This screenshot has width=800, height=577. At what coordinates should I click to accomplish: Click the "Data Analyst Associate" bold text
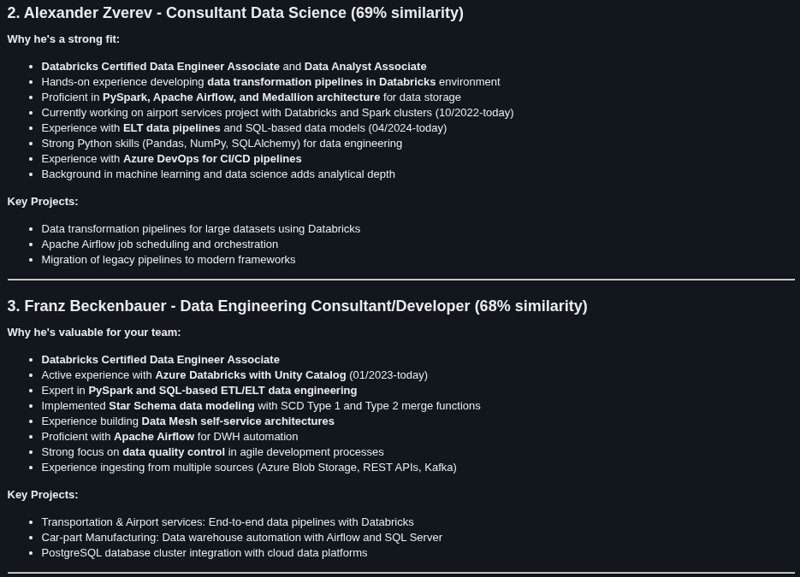(365, 66)
